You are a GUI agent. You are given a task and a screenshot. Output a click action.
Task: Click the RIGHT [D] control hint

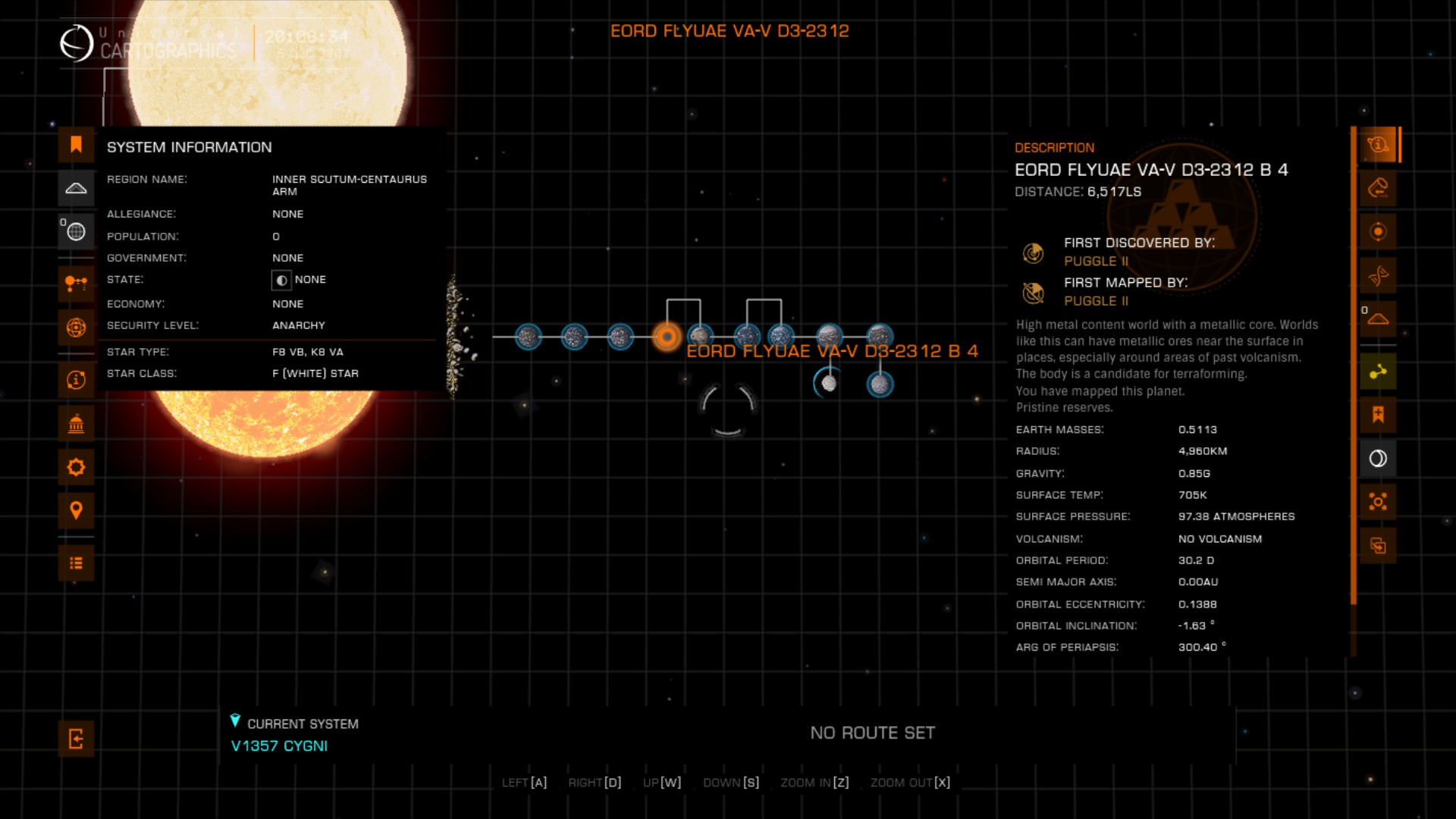coord(595,783)
